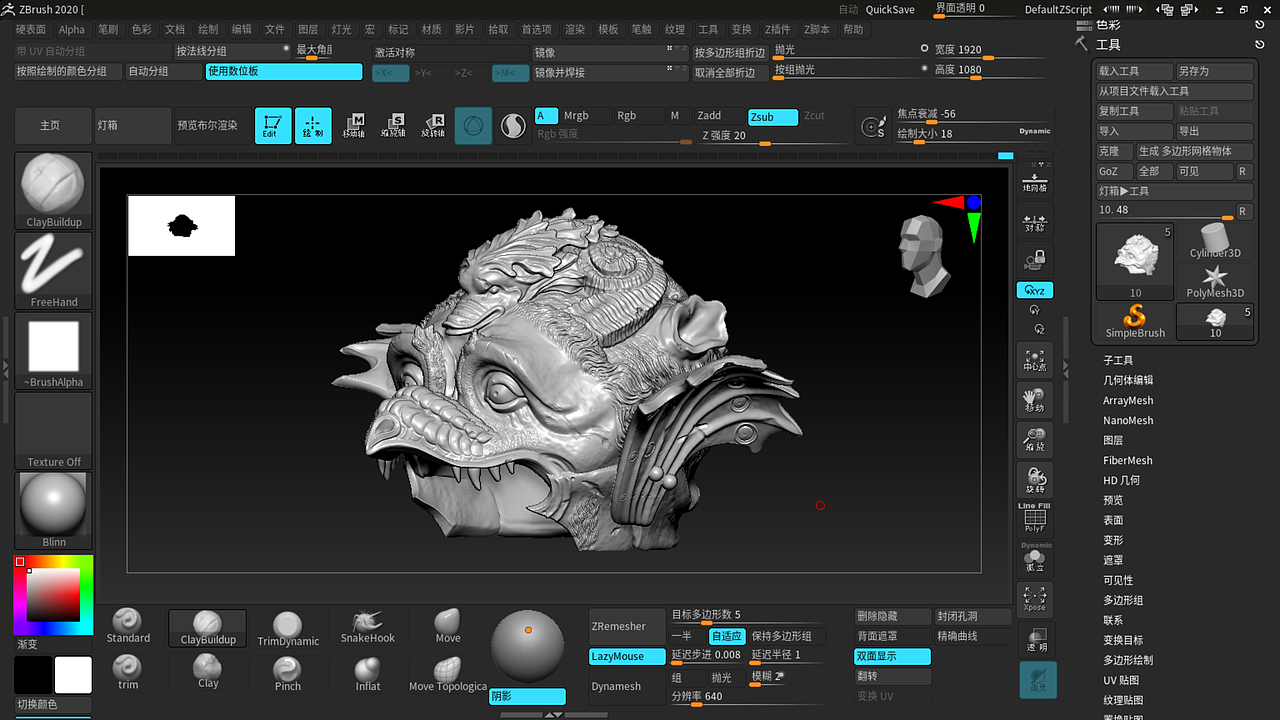Switch to Rotate gizmo mode (R)

click(x=433, y=126)
